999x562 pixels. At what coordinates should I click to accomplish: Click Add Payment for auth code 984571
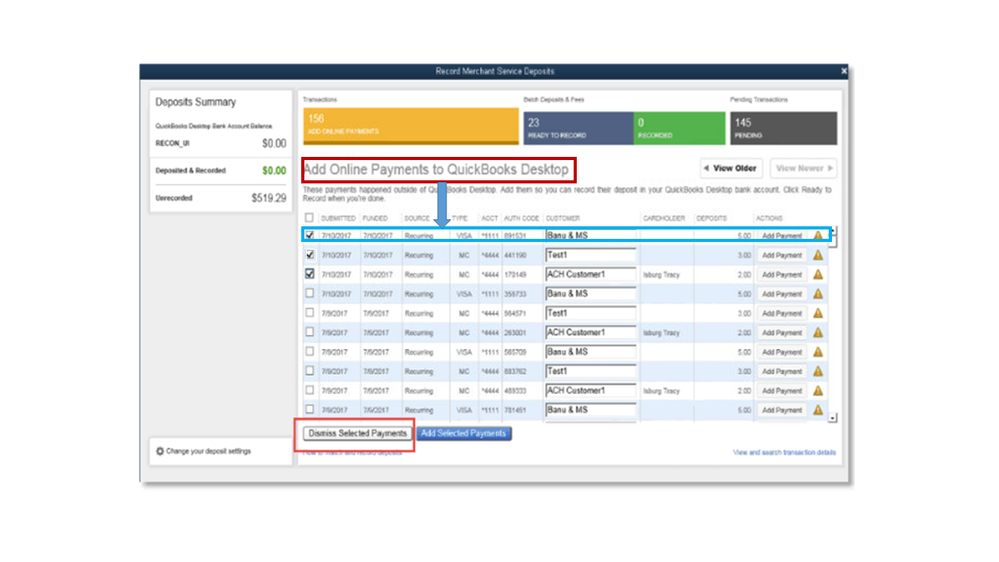pyautogui.click(x=782, y=313)
